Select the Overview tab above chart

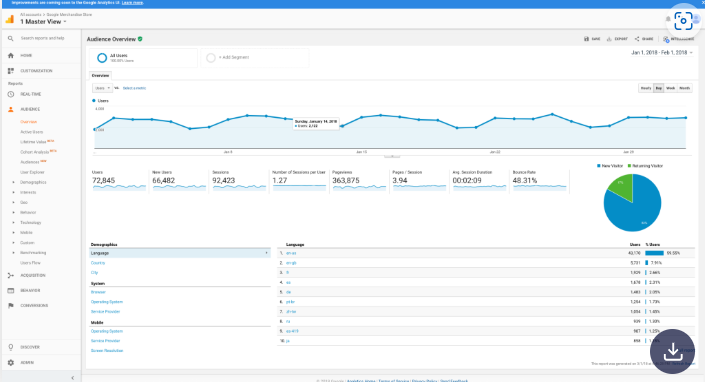click(x=100, y=76)
